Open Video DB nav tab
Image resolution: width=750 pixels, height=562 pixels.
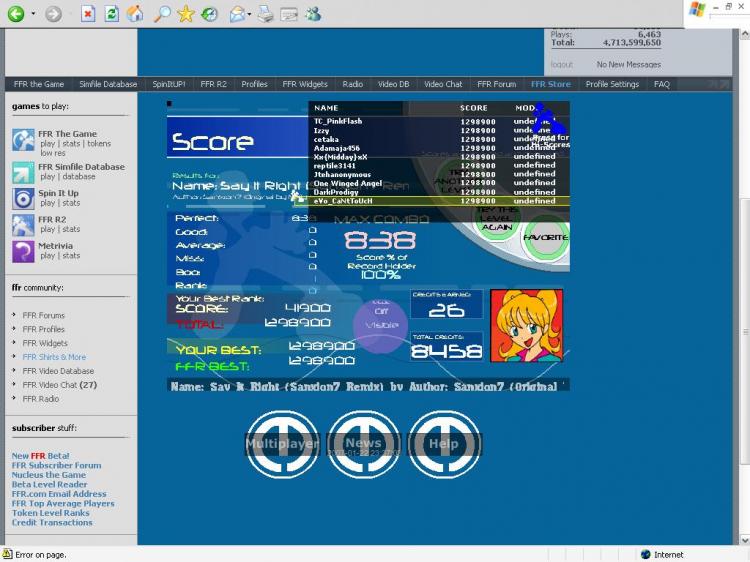point(394,84)
